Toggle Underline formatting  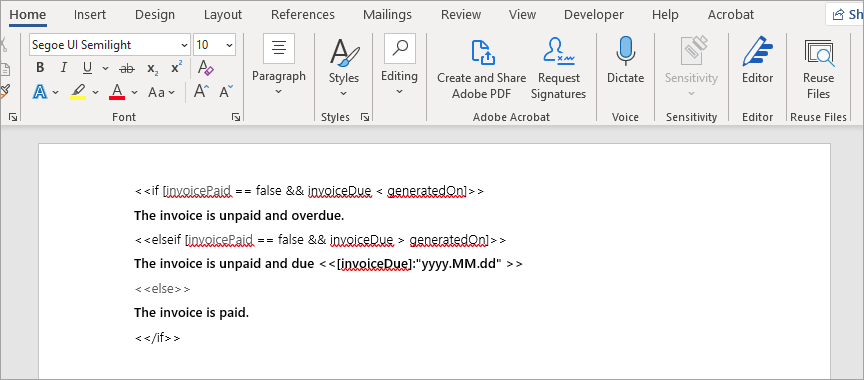(x=87, y=68)
